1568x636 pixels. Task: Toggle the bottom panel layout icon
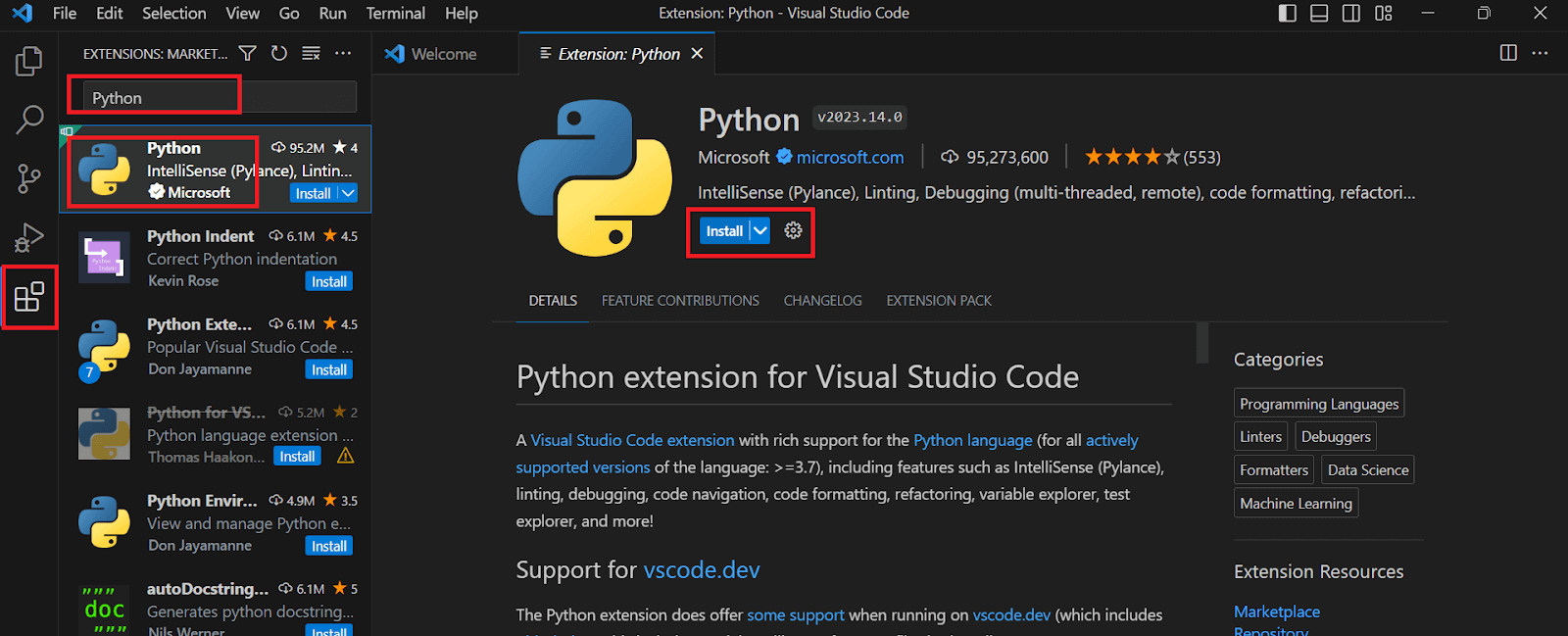[1319, 13]
